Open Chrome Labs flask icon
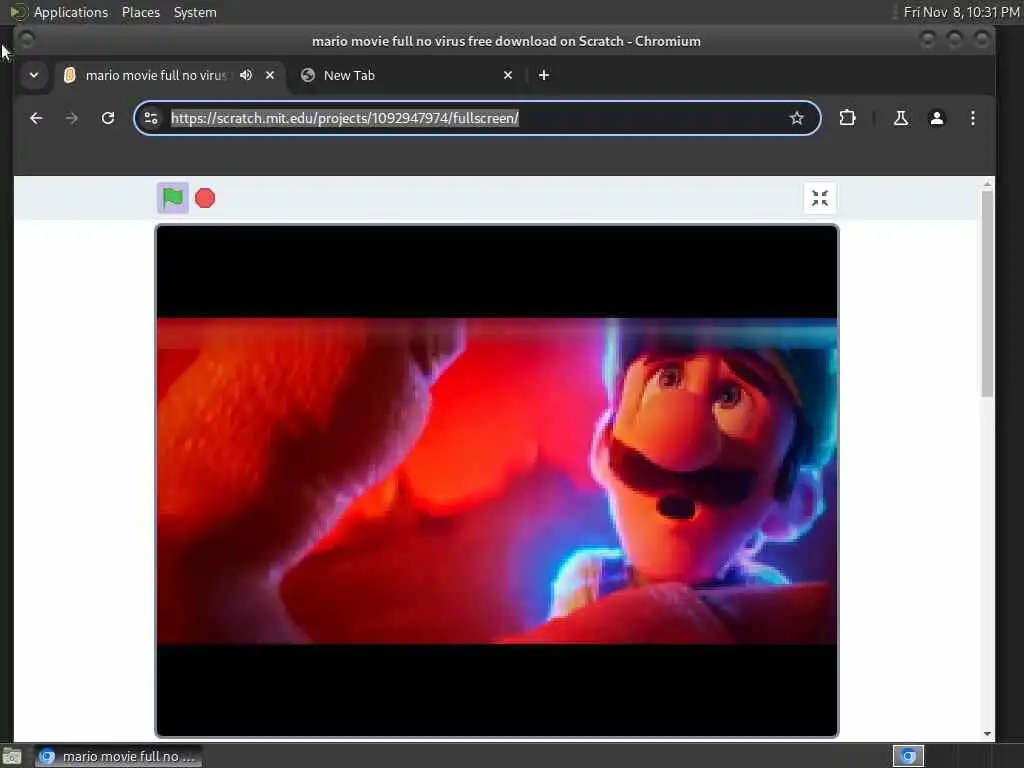The height and width of the screenshot is (768, 1024). [x=901, y=118]
